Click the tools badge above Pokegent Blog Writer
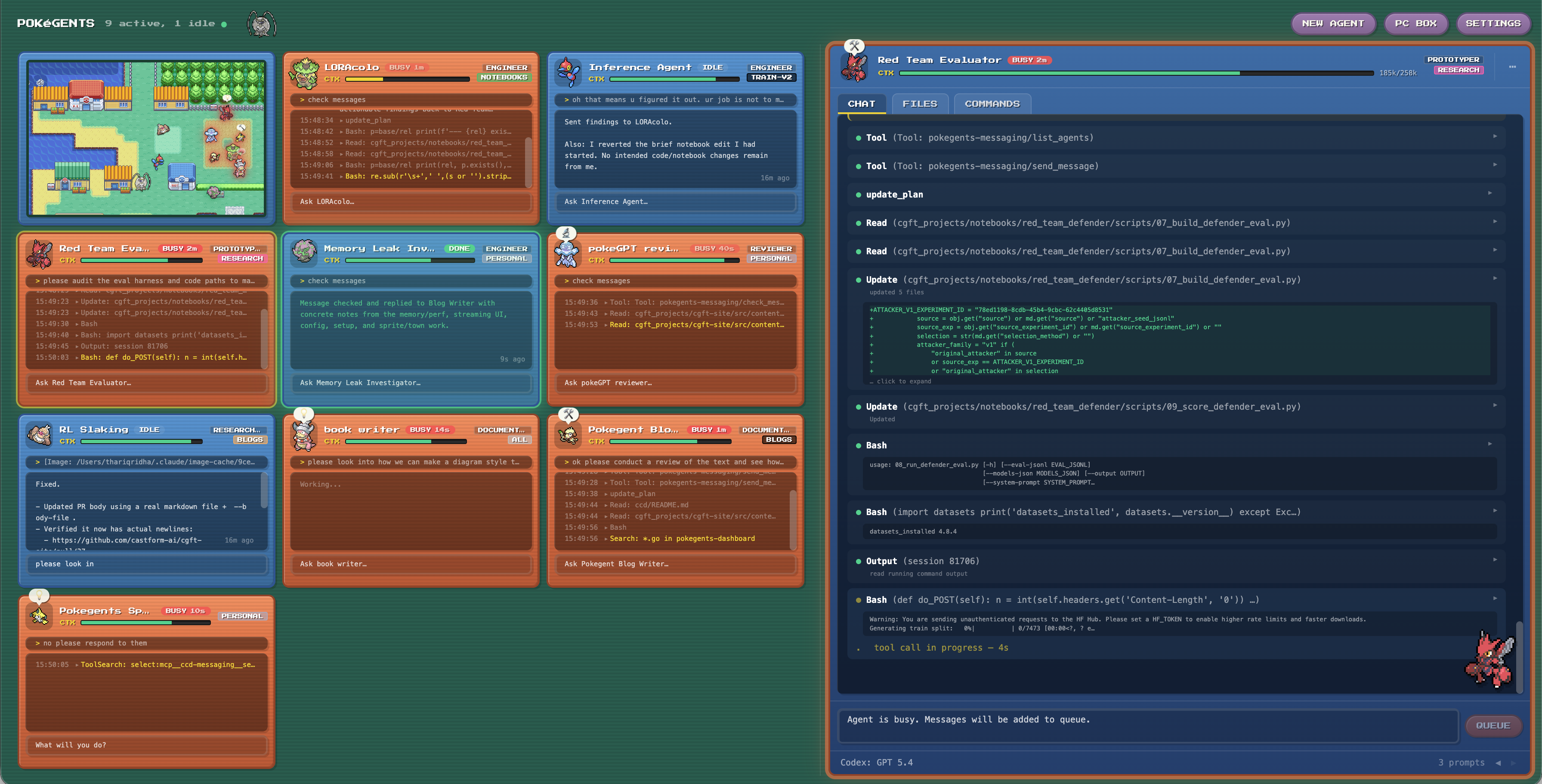This screenshot has width=1542, height=784. (568, 414)
